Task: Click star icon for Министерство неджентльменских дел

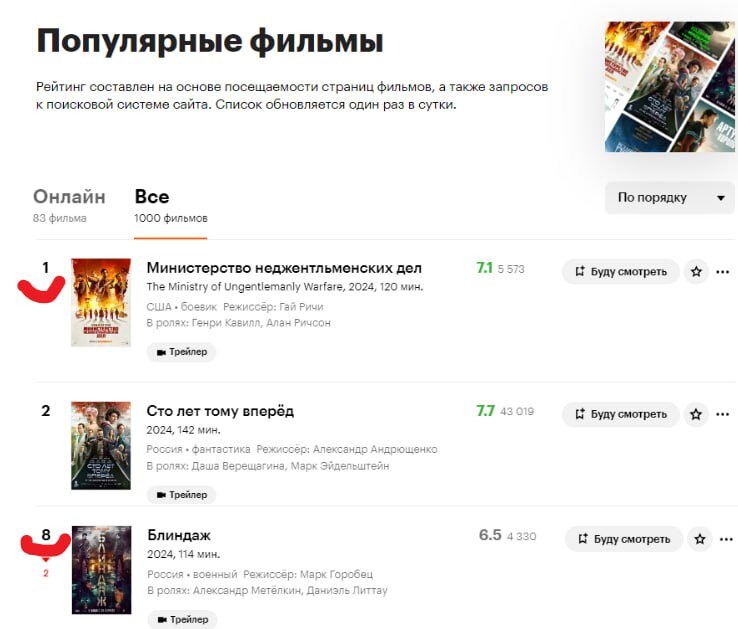Action: pos(696,272)
